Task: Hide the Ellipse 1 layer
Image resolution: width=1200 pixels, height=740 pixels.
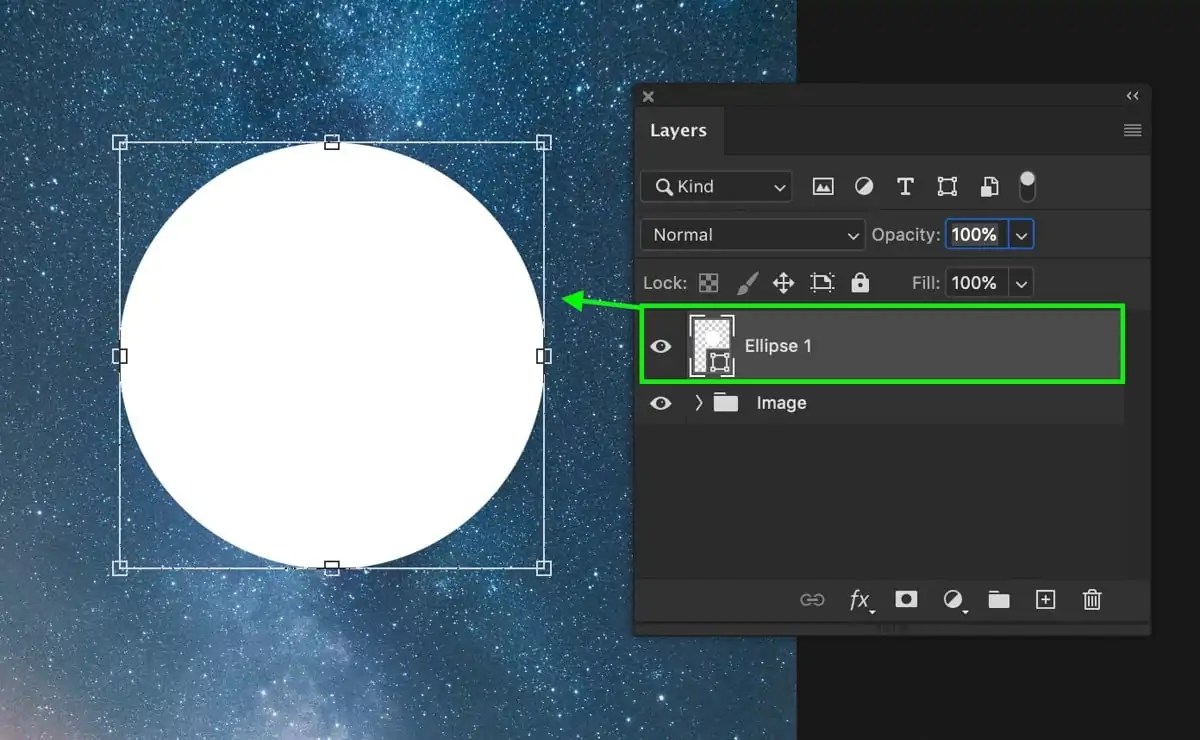Action: (660, 345)
